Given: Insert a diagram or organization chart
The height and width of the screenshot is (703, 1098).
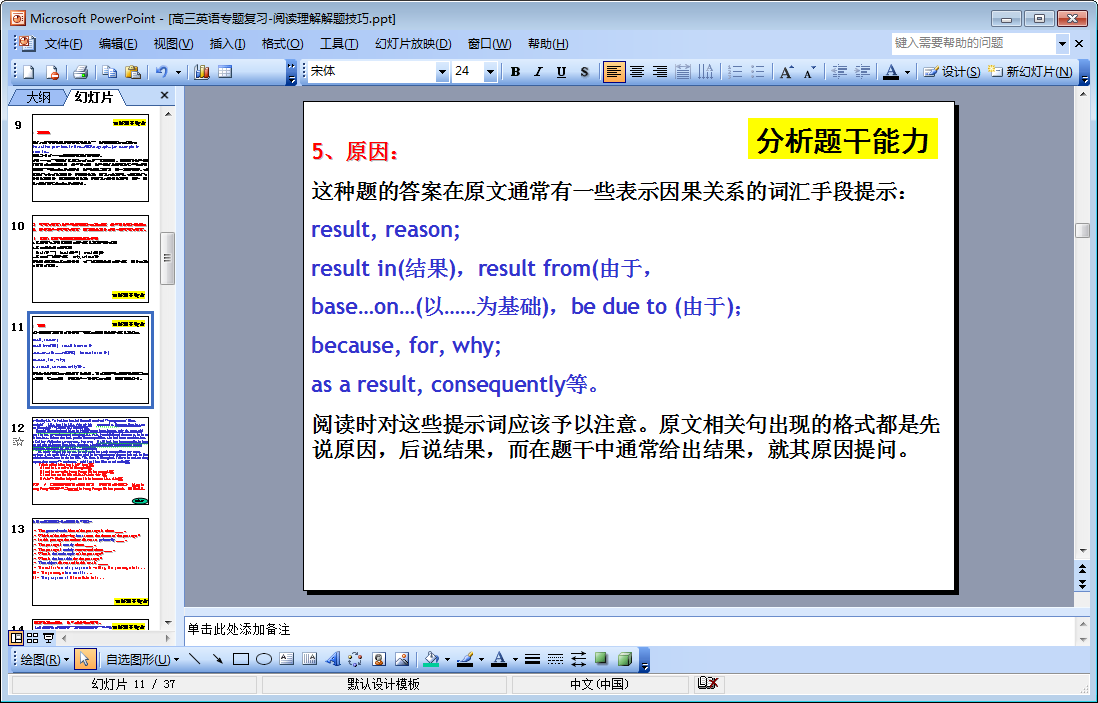Looking at the screenshot, I should coord(356,659).
